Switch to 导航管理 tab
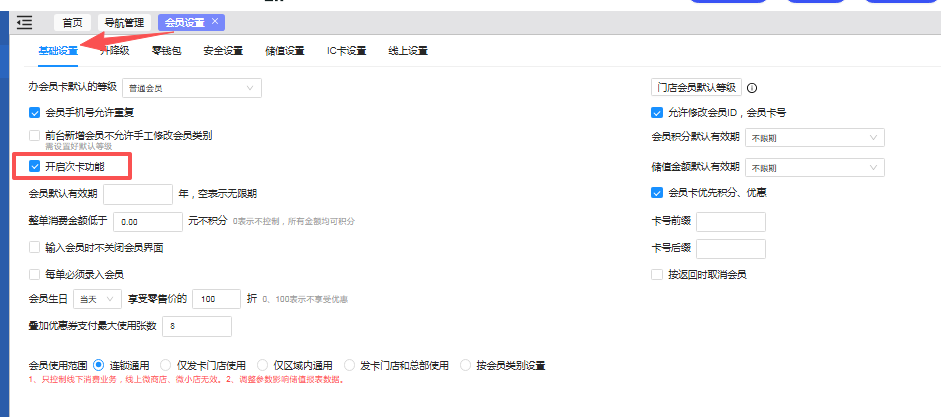This screenshot has width=941, height=417. (124, 23)
